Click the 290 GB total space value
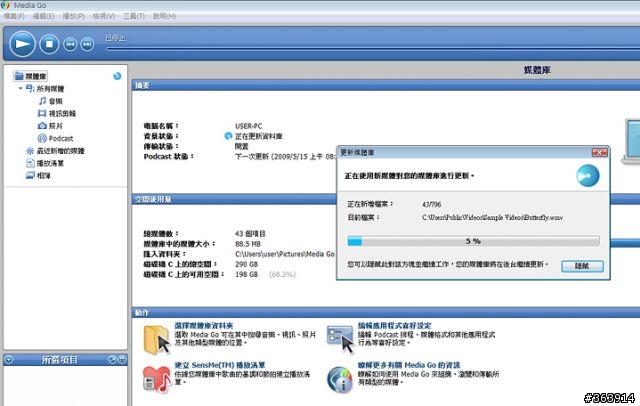This screenshot has height=406, width=640. tap(246, 264)
